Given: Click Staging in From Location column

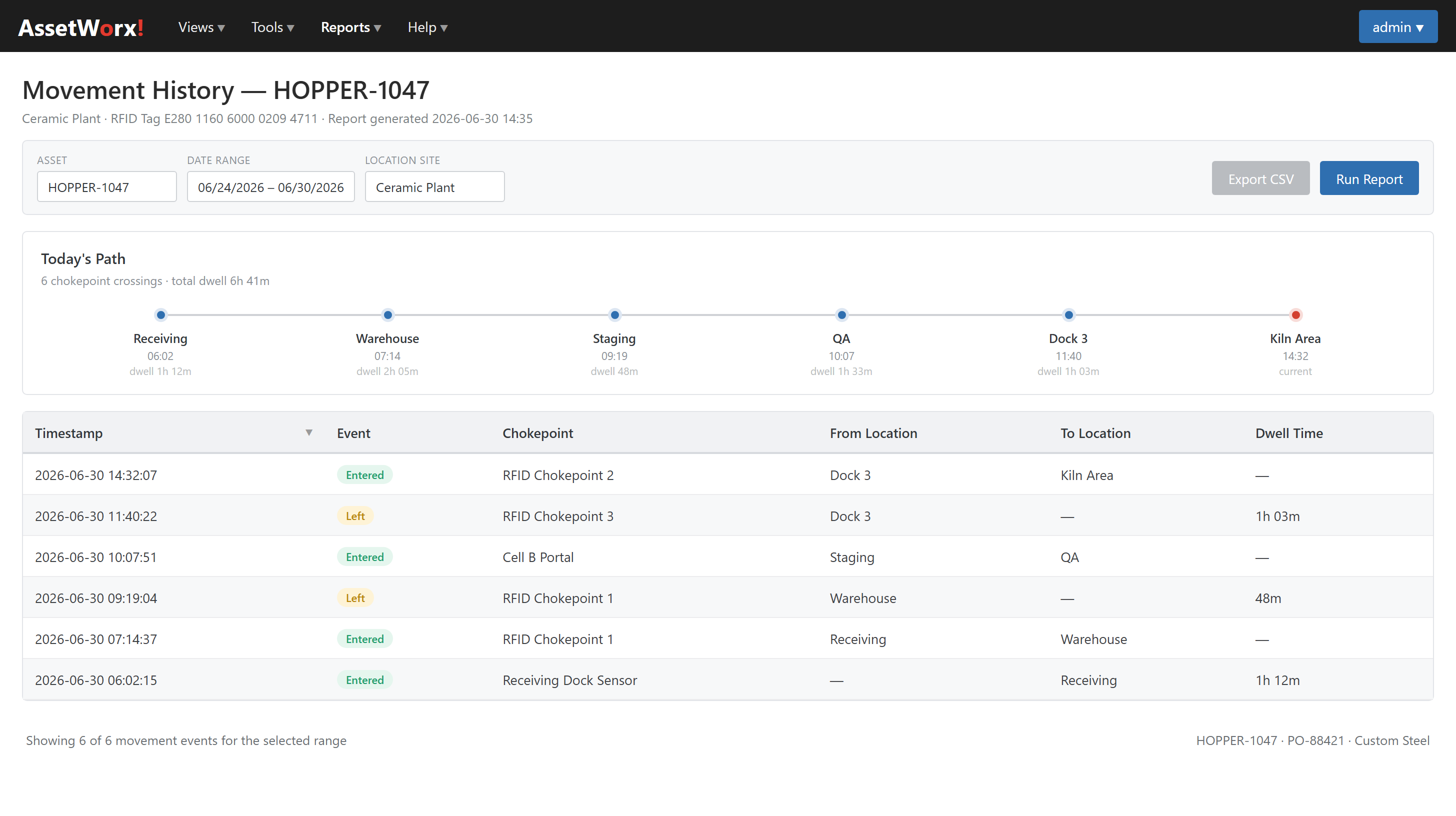Looking at the screenshot, I should 852,558.
